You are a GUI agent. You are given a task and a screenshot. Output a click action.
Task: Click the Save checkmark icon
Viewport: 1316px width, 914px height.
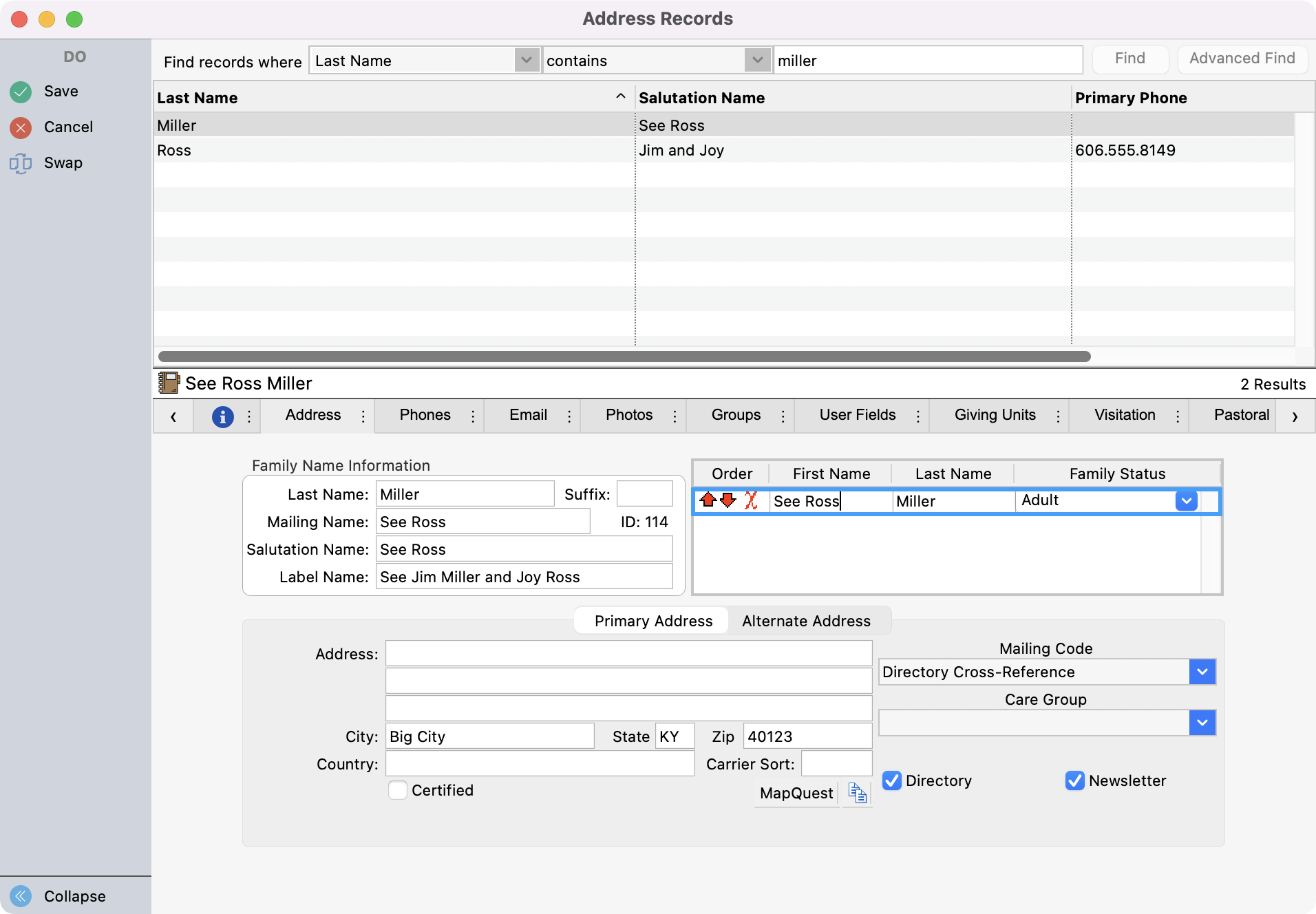[20, 91]
